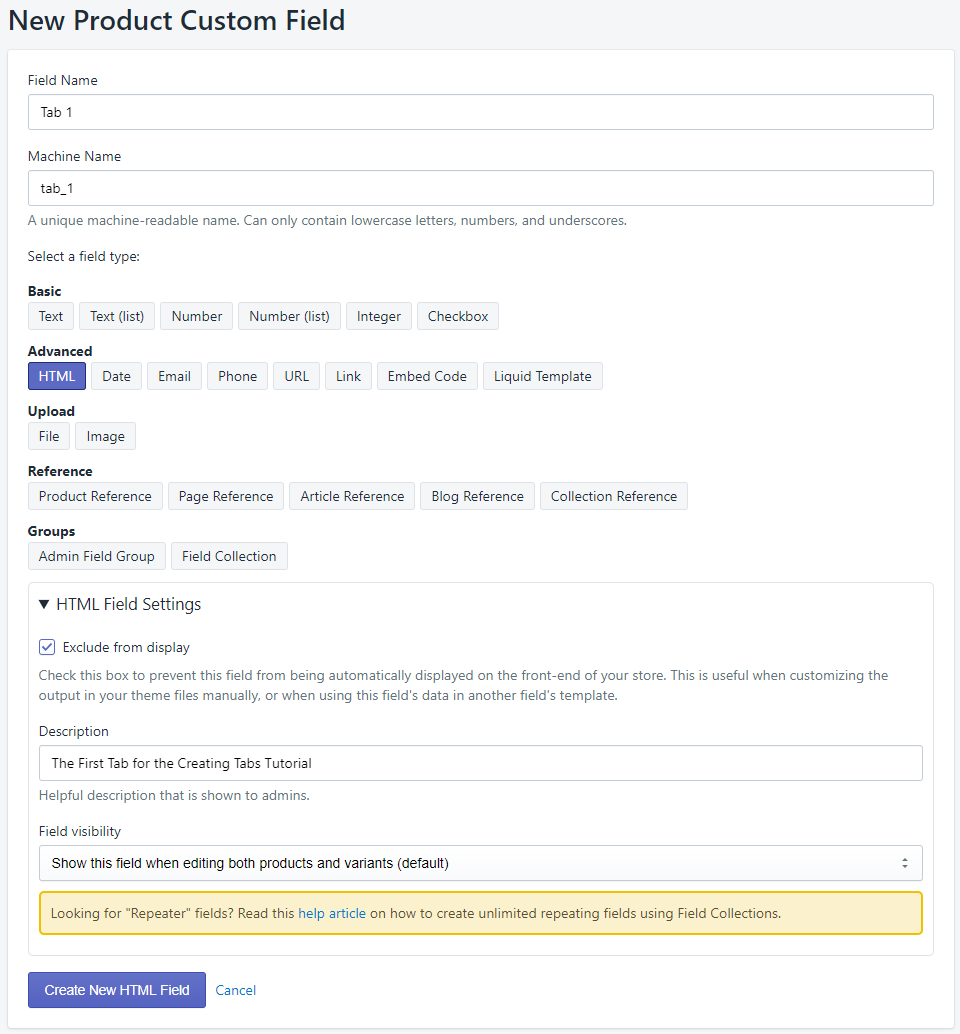The width and height of the screenshot is (960, 1034).
Task: Choose the Product Reference field type
Action: click(95, 496)
